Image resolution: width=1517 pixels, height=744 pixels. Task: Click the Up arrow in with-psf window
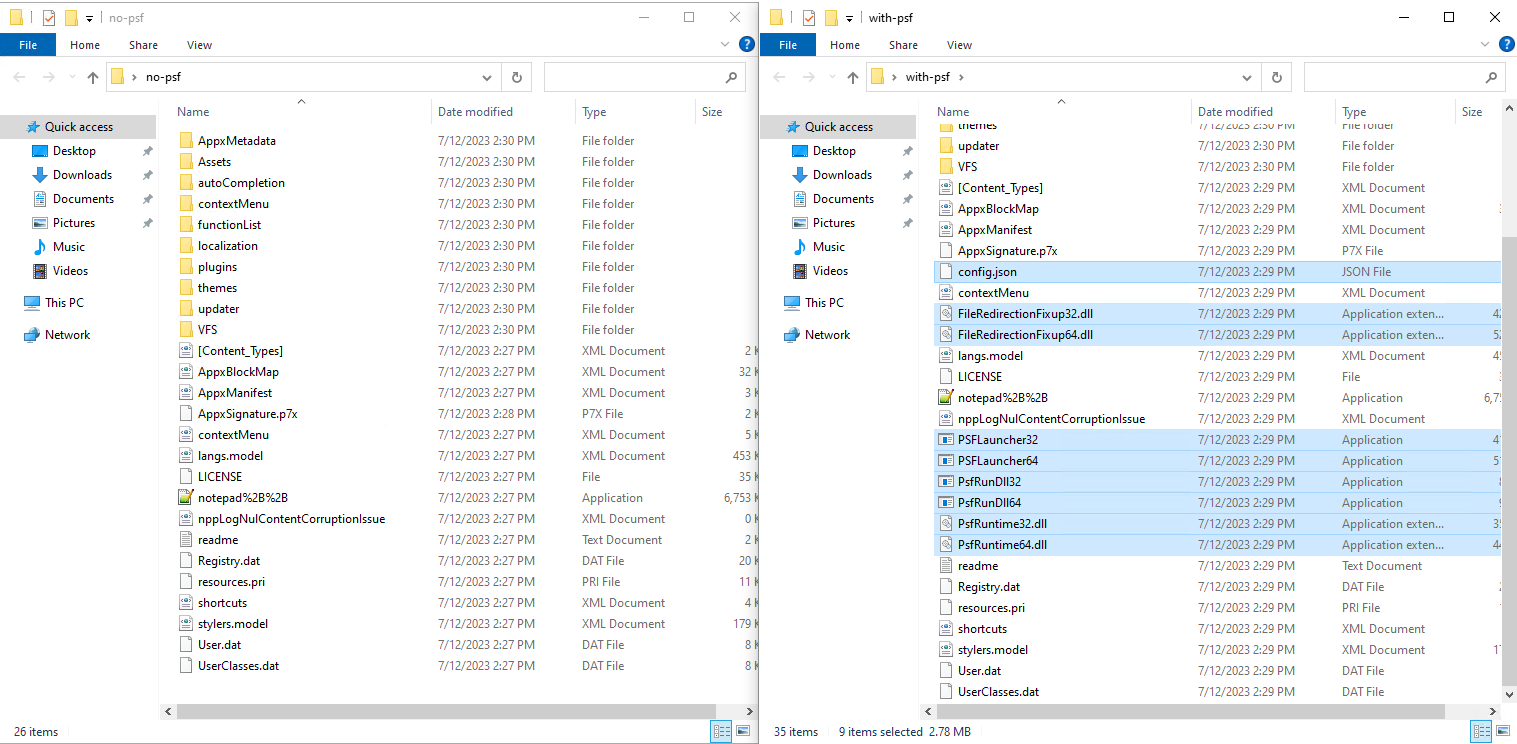pyautogui.click(x=853, y=77)
